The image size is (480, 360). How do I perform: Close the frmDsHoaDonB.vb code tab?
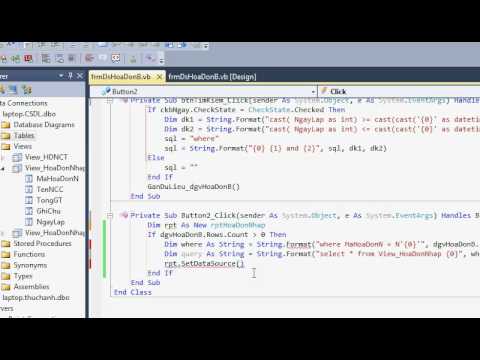(x=159, y=77)
